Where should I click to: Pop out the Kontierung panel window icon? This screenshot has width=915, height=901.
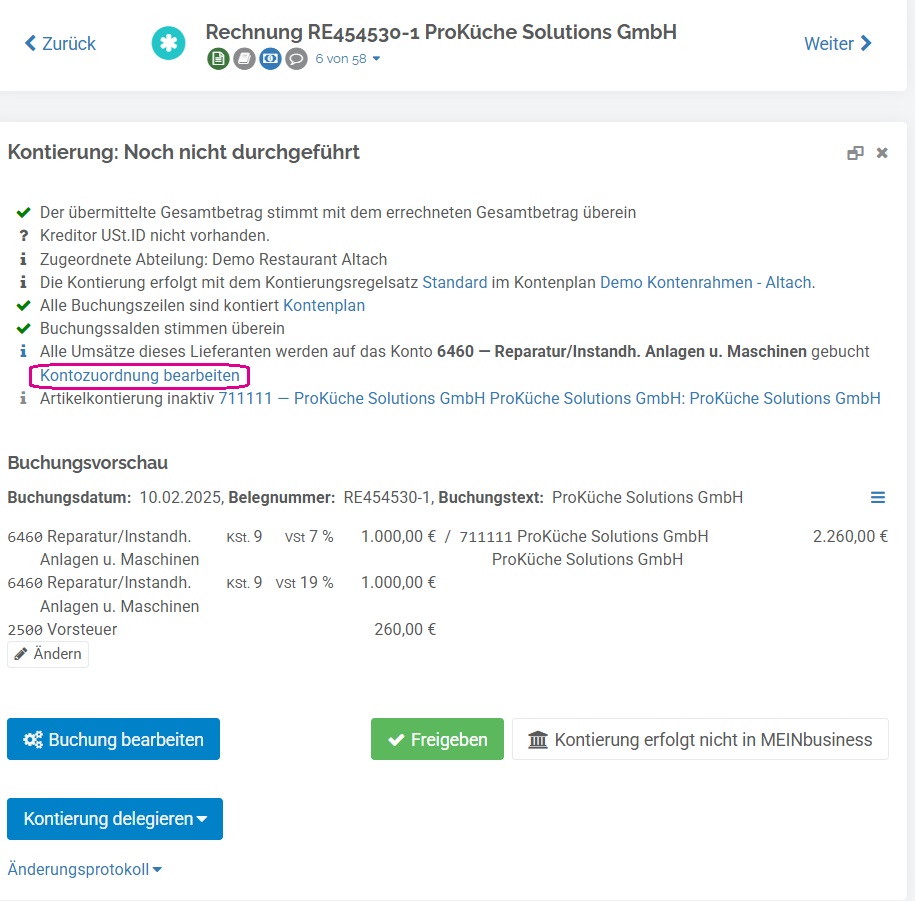[x=855, y=153]
